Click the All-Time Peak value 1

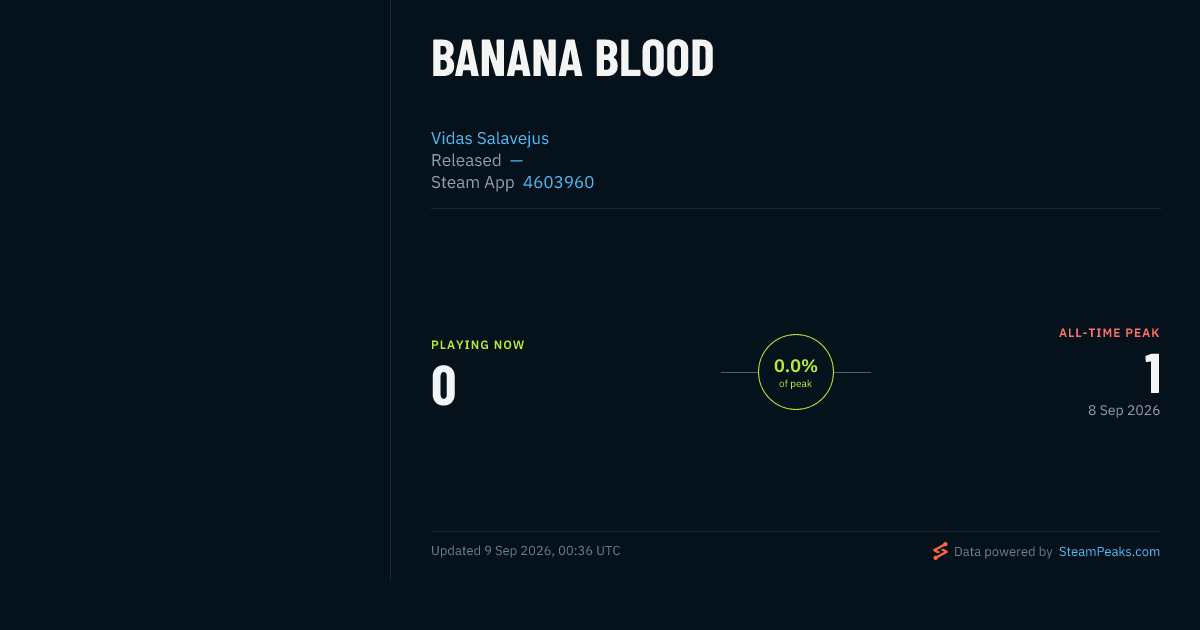[x=1152, y=374]
